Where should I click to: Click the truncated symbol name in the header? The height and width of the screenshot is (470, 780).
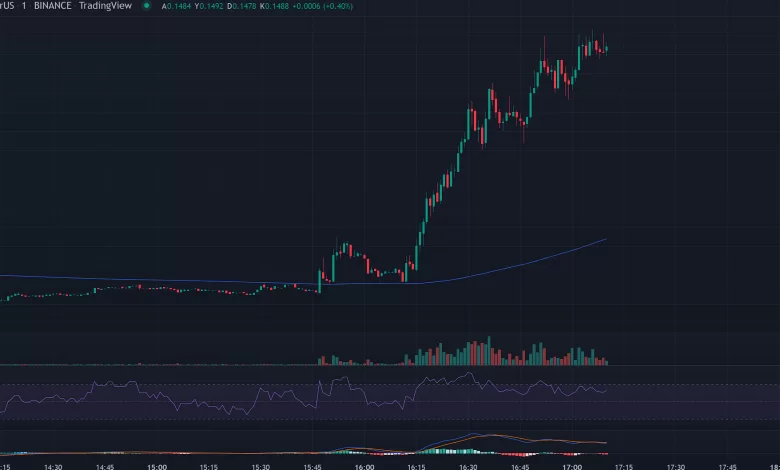(7, 6)
